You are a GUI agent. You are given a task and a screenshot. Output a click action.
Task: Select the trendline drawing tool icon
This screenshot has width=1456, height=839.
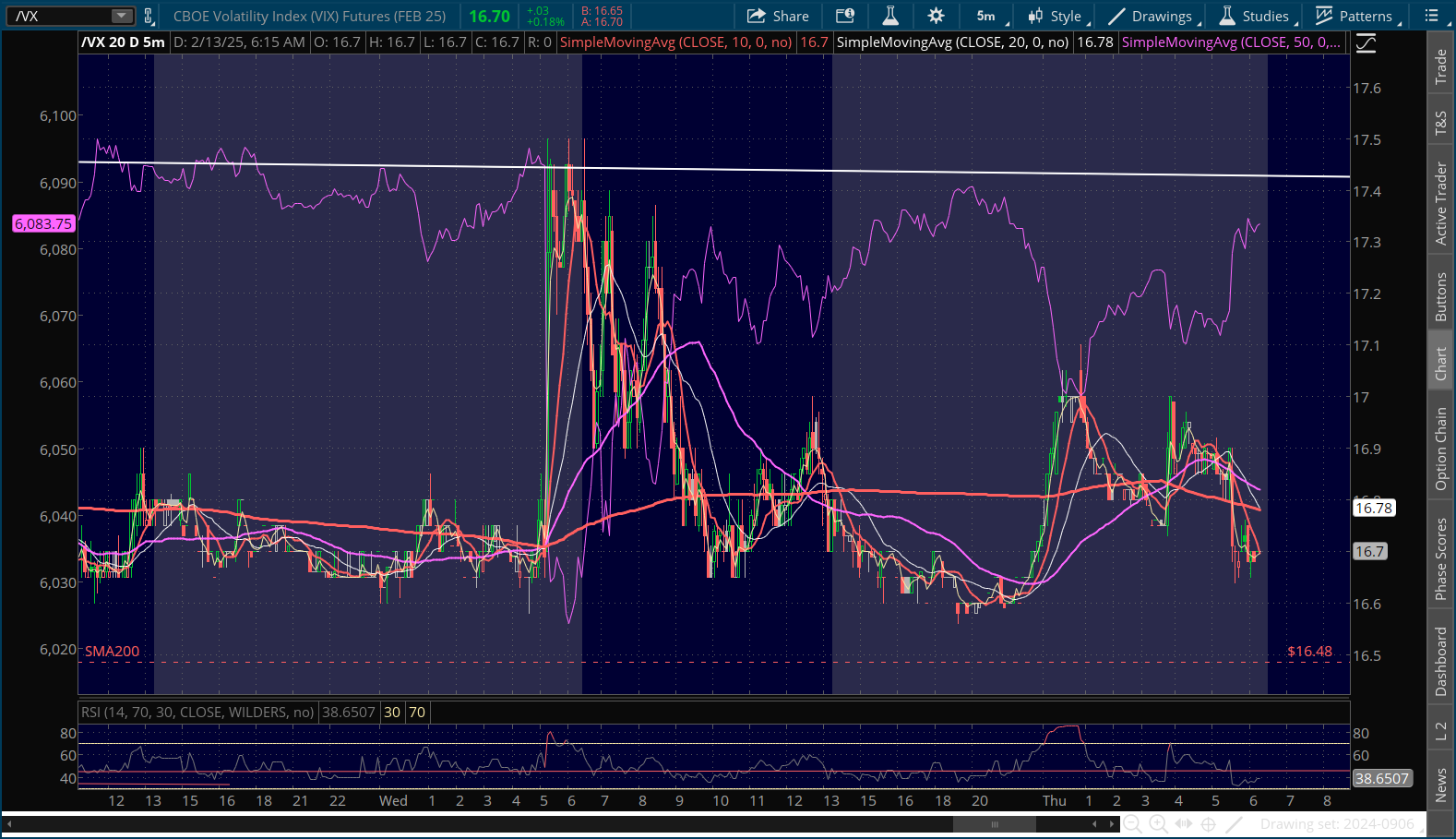[x=1234, y=824]
